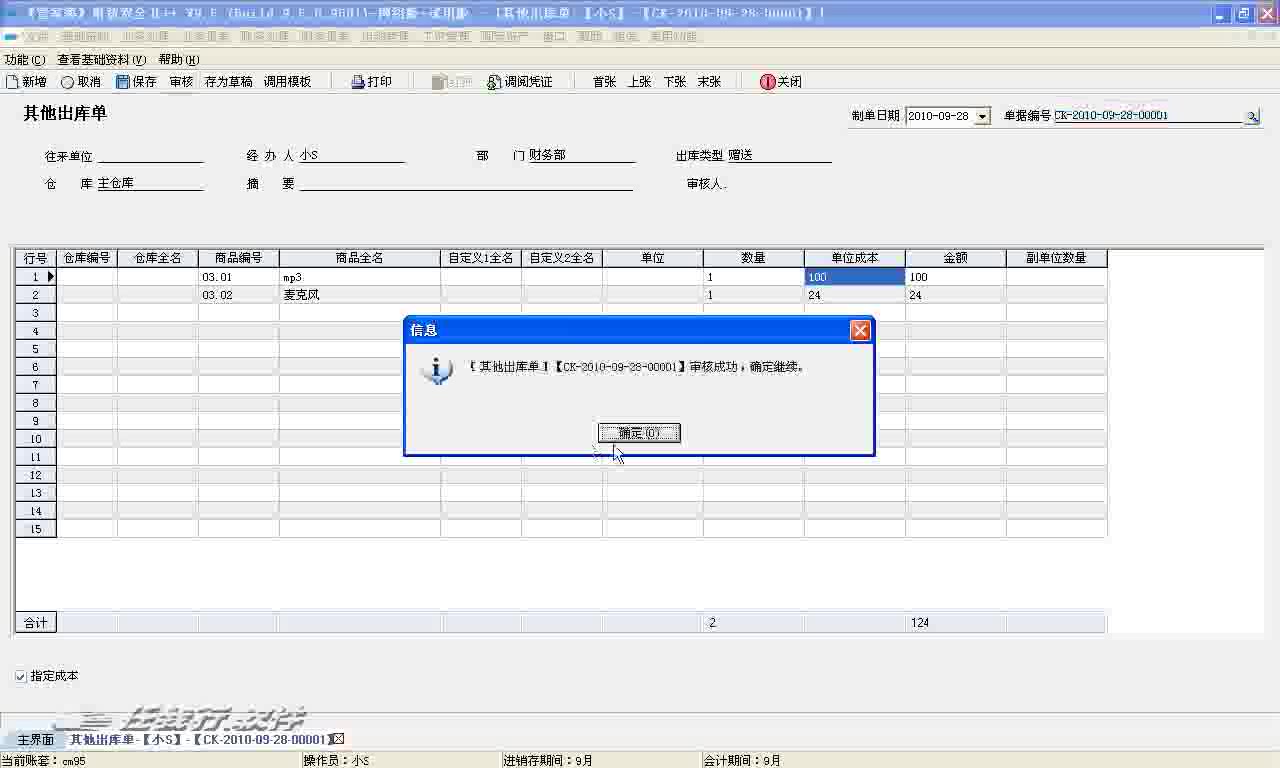Click the highlighted unit cost cell 100
Viewport: 1280px width, 768px height.
tap(855, 277)
